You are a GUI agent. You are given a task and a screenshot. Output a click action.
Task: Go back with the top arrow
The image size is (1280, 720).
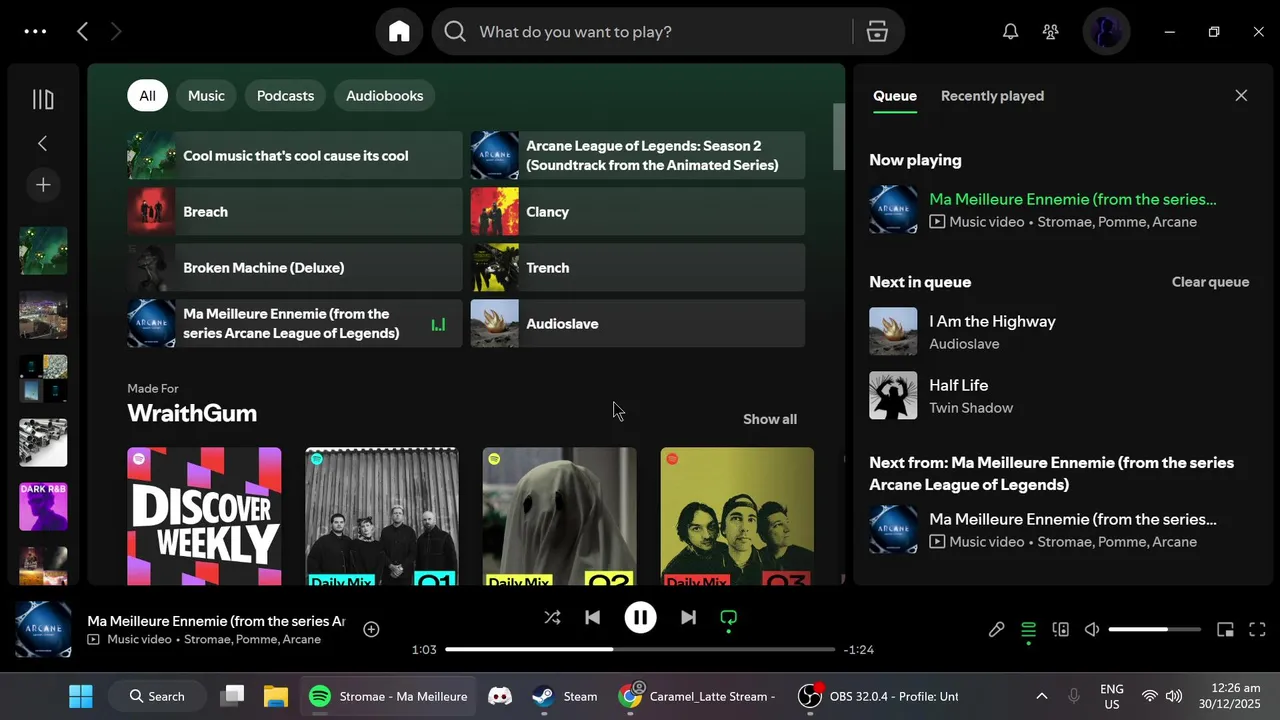click(x=83, y=32)
